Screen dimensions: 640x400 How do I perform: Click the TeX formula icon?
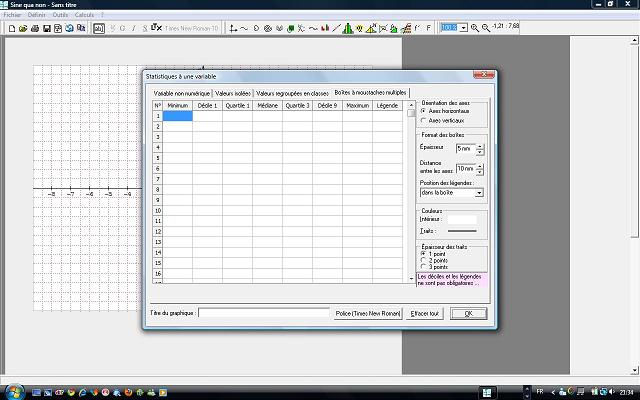(156, 28)
